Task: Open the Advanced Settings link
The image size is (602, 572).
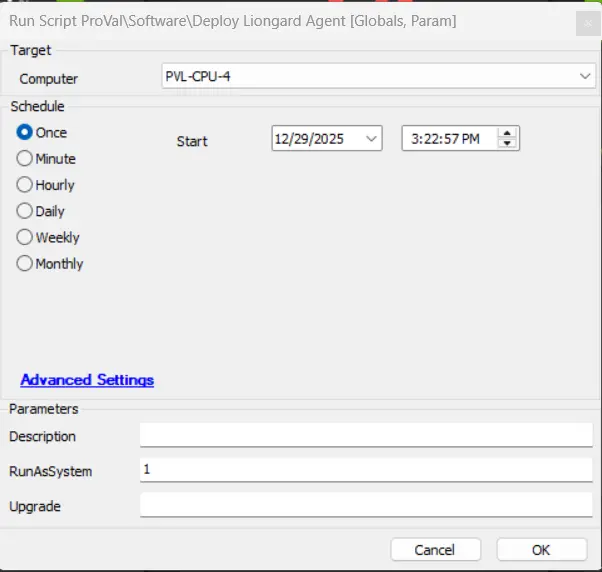Action: (87, 380)
